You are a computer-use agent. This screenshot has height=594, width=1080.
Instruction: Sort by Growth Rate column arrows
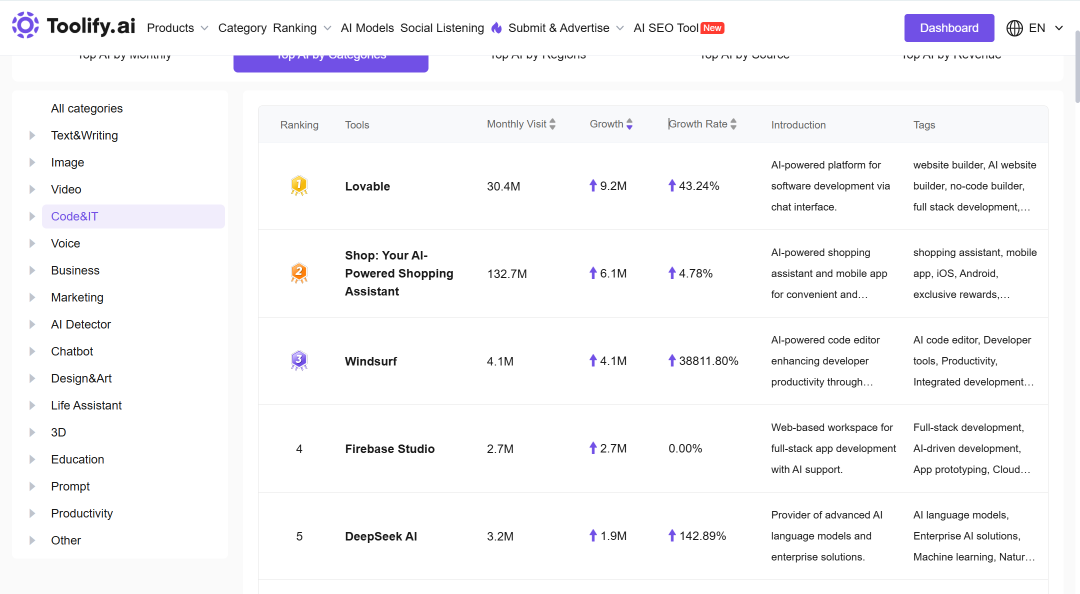[734, 124]
